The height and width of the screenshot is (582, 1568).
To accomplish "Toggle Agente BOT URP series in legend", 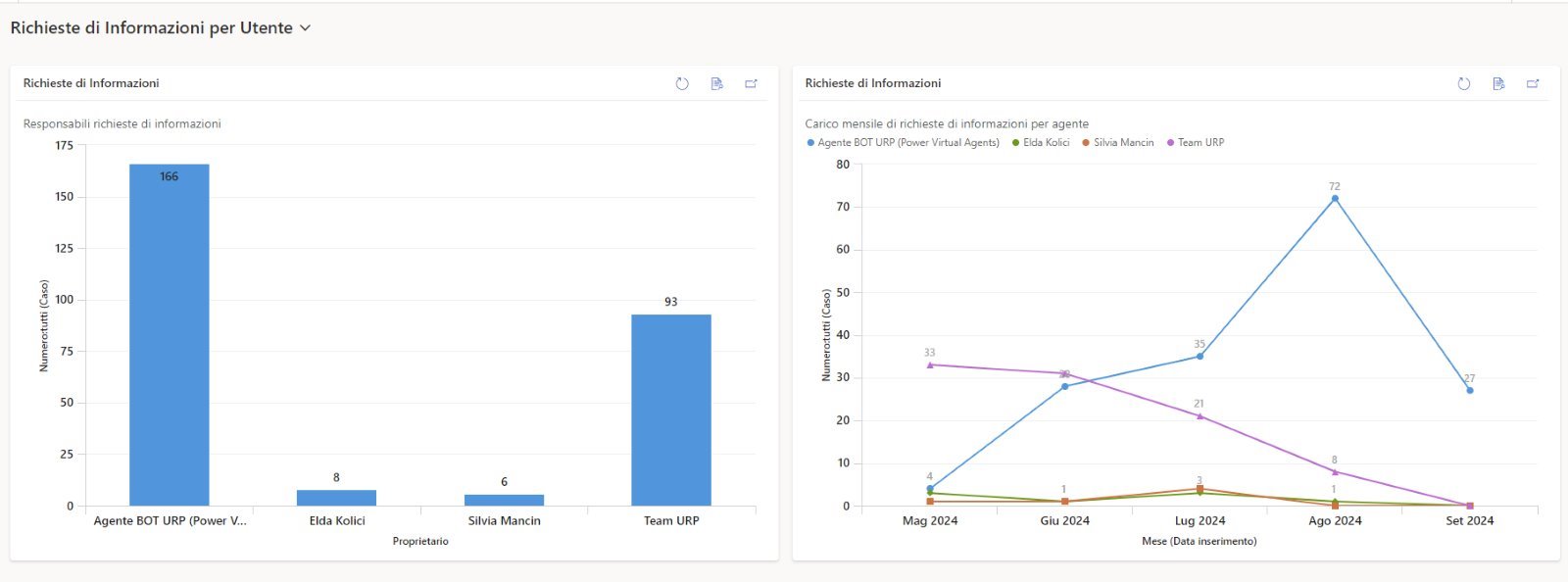I will (907, 143).
